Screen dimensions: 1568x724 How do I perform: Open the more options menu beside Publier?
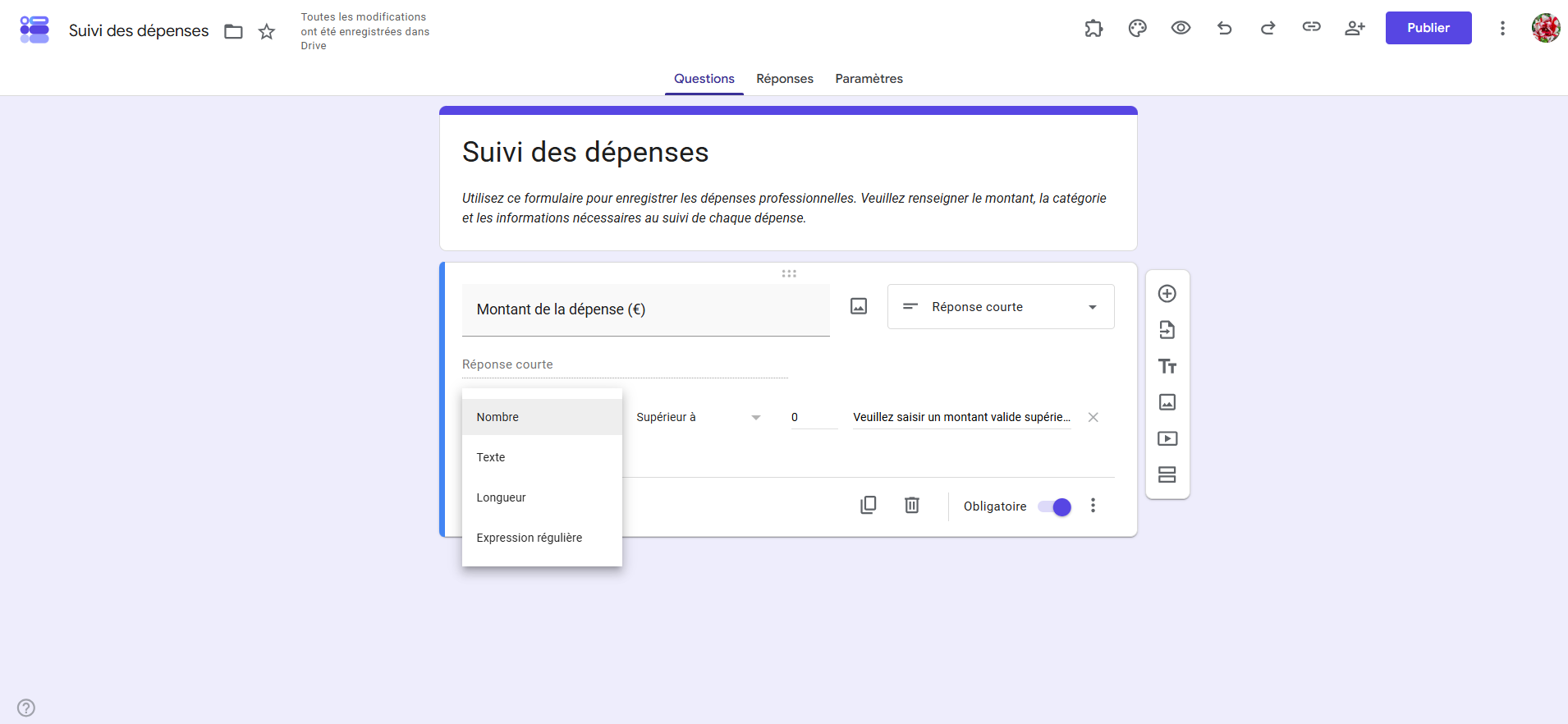click(x=1502, y=28)
